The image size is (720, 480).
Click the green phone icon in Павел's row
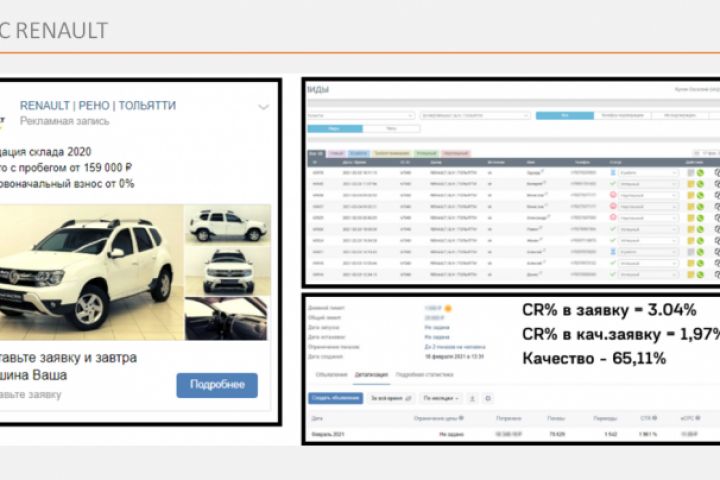(700, 229)
